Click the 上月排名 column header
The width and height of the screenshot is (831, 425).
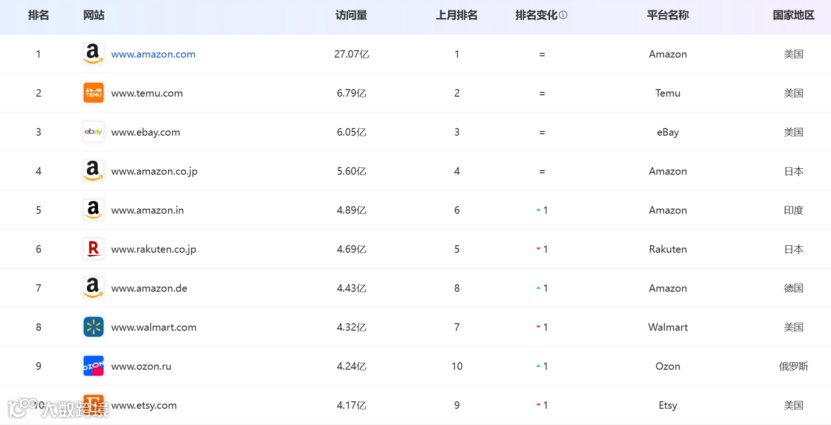[x=457, y=15]
